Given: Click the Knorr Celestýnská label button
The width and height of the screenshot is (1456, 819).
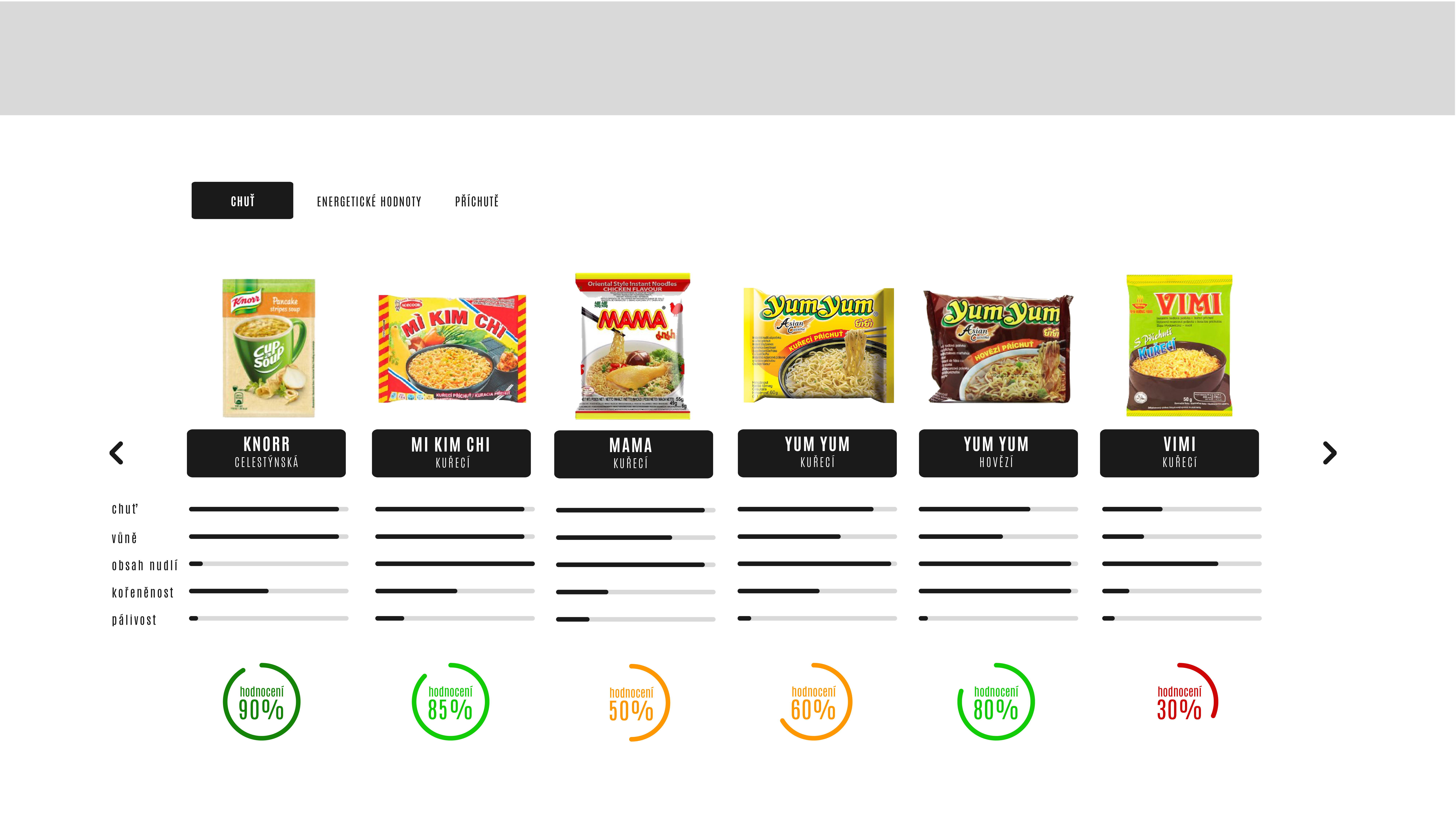Looking at the screenshot, I should pyautogui.click(x=266, y=453).
